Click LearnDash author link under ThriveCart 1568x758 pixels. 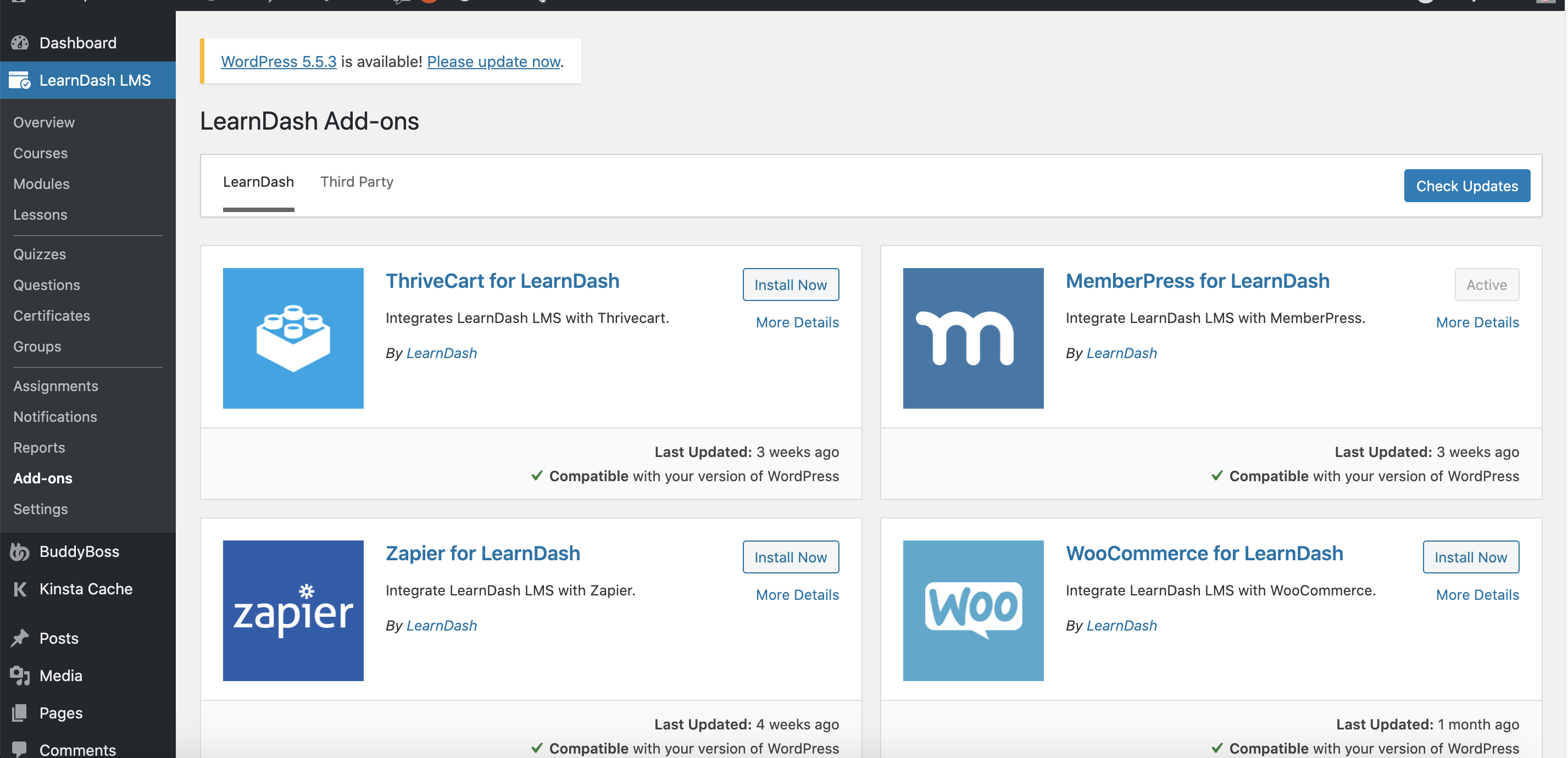coord(441,353)
